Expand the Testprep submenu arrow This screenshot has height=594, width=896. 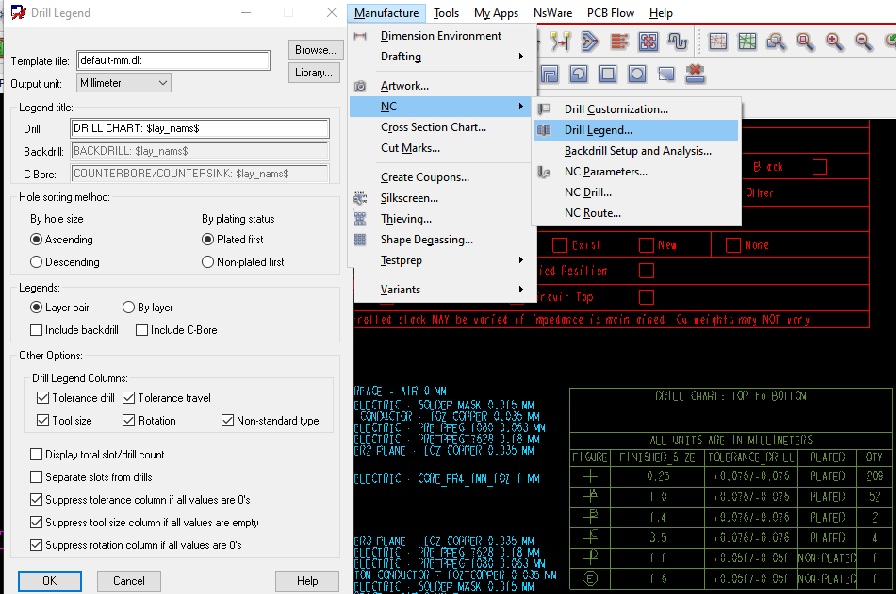(520, 260)
